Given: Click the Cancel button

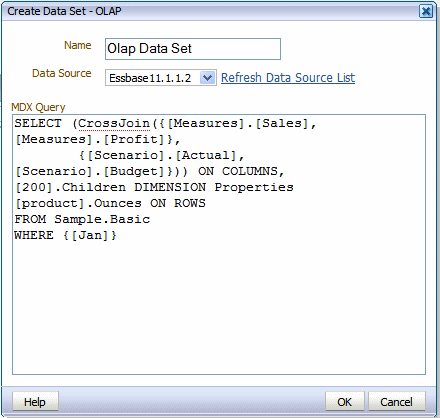Looking at the screenshot, I should click(x=397, y=402).
